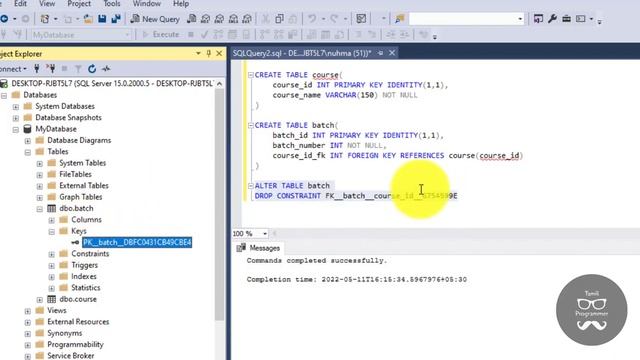Select the Indexes folder
Image resolution: width=640 pixels, height=360 pixels.
click(84, 276)
